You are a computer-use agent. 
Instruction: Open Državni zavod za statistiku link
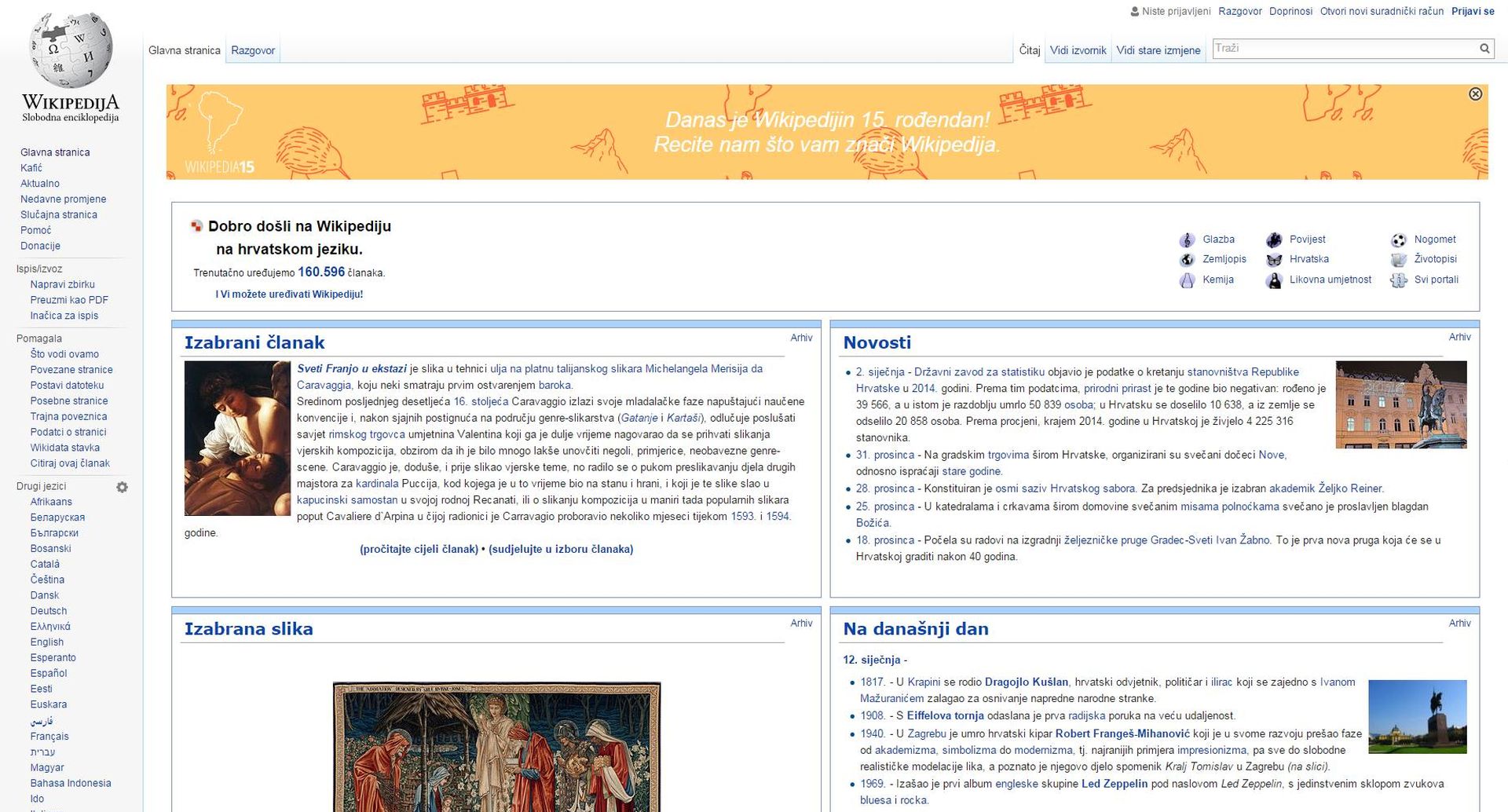click(979, 372)
